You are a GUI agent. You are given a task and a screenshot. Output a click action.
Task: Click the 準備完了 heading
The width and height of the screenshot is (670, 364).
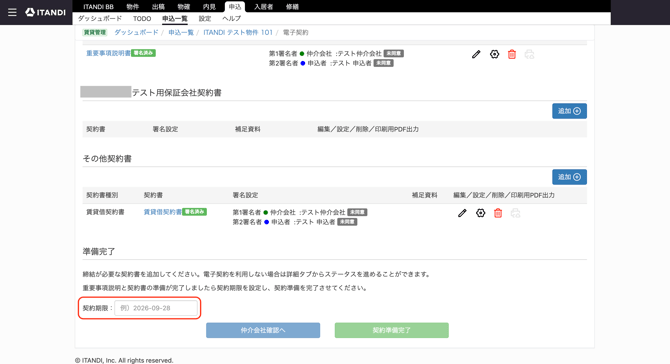click(99, 251)
